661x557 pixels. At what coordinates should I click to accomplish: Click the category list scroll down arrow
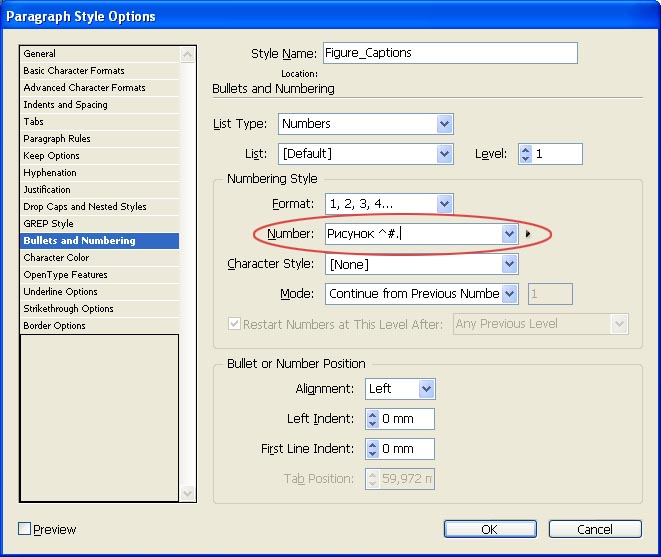[x=187, y=493]
